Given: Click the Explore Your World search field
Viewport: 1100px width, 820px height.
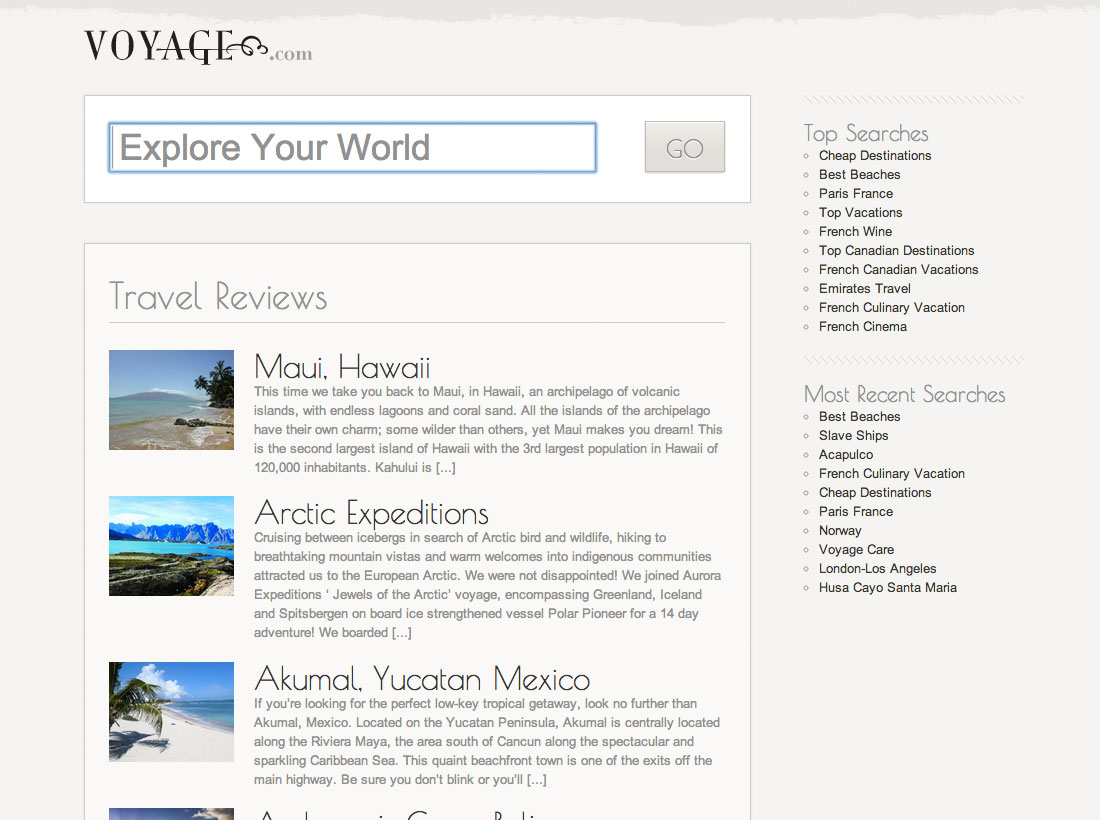Looking at the screenshot, I should [x=352, y=148].
